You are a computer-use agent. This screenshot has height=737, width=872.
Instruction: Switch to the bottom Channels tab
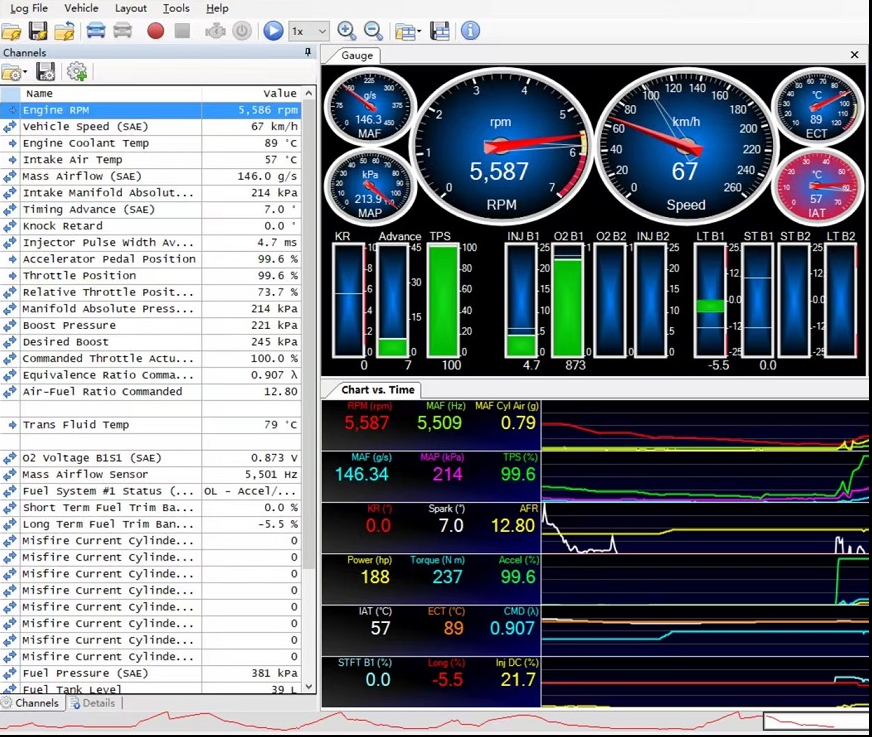pyautogui.click(x=31, y=703)
